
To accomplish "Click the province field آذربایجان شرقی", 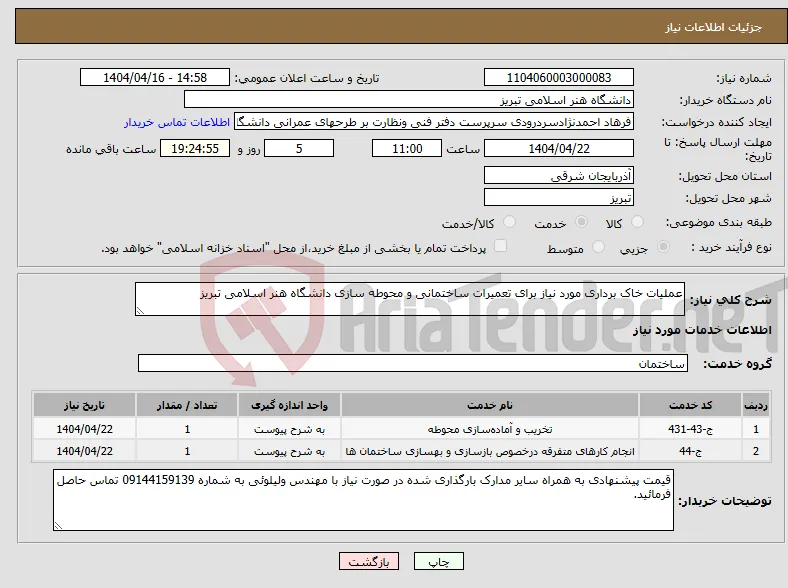I will (x=559, y=175).
